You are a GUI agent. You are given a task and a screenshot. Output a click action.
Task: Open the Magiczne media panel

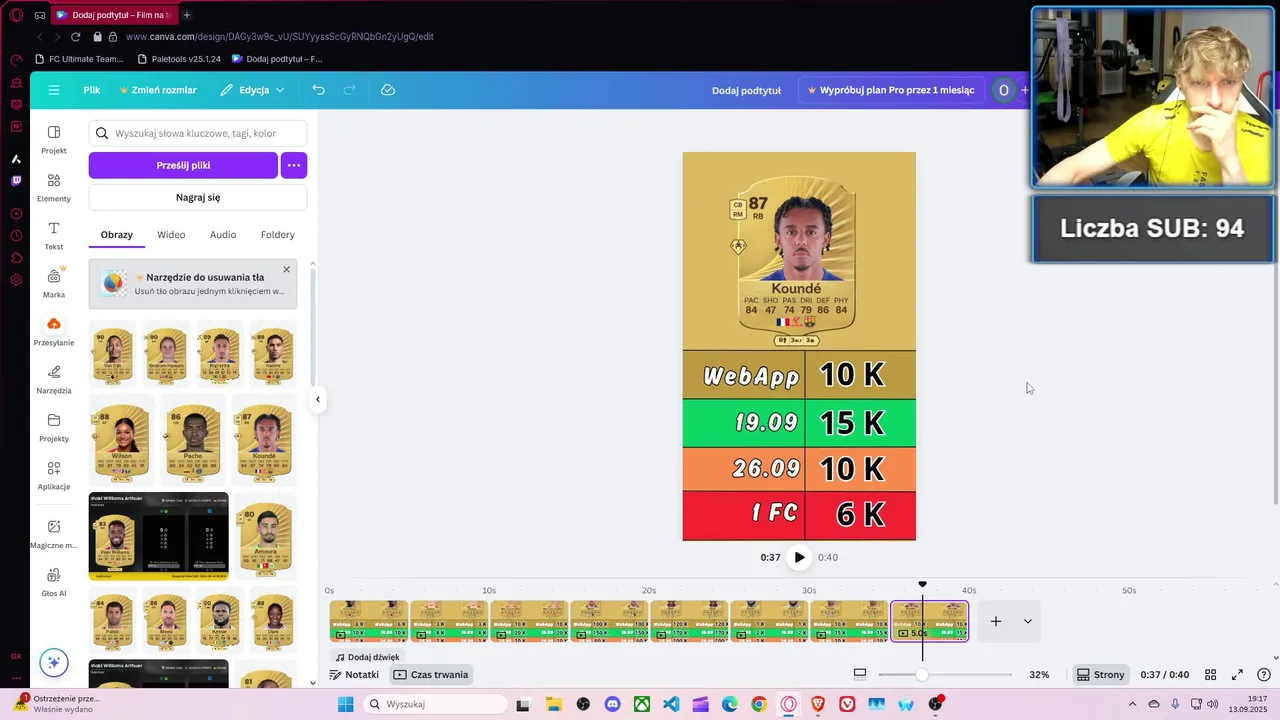click(x=54, y=533)
